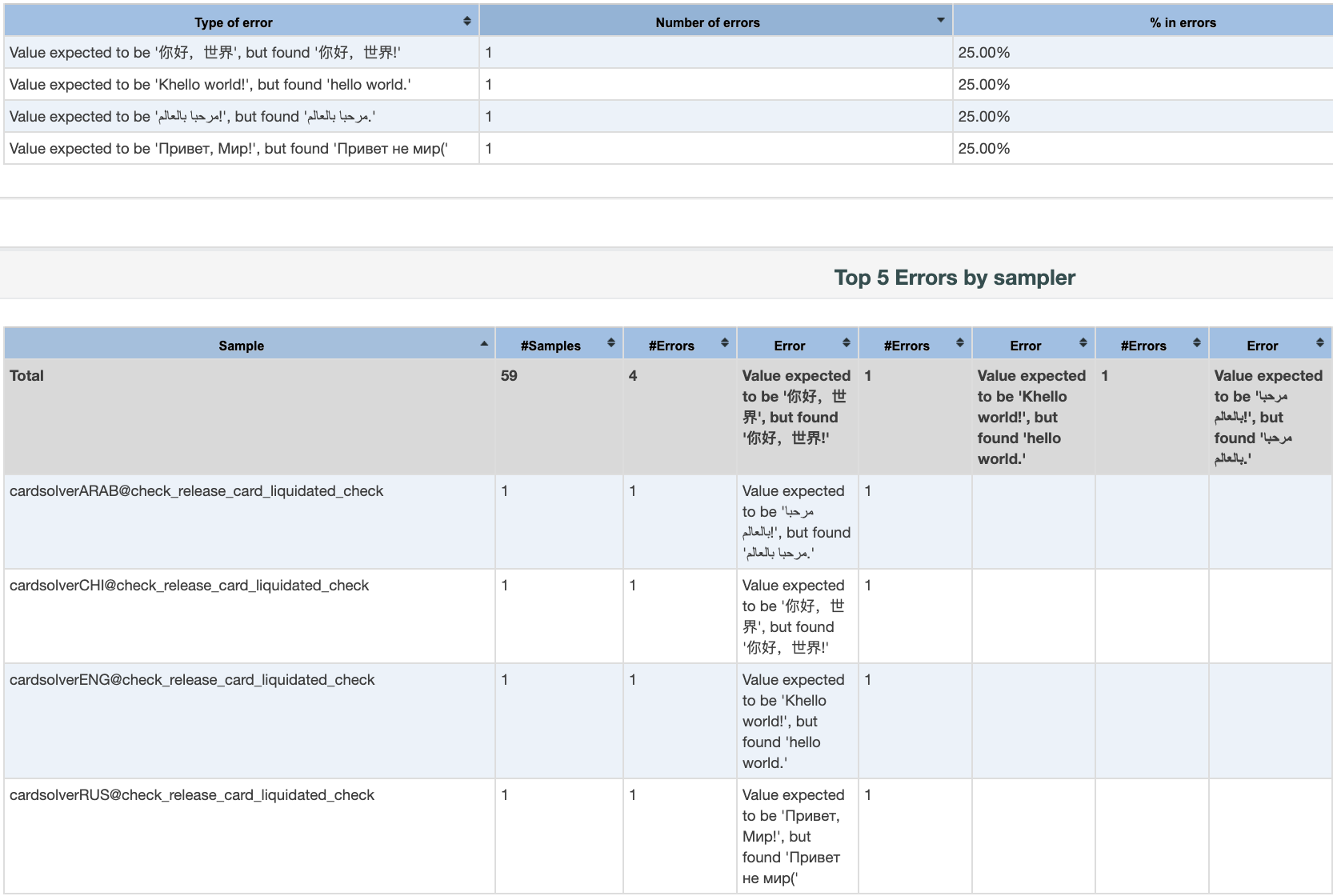
Task: Click the ascending sort arrow on "Sample" column
Action: point(484,344)
